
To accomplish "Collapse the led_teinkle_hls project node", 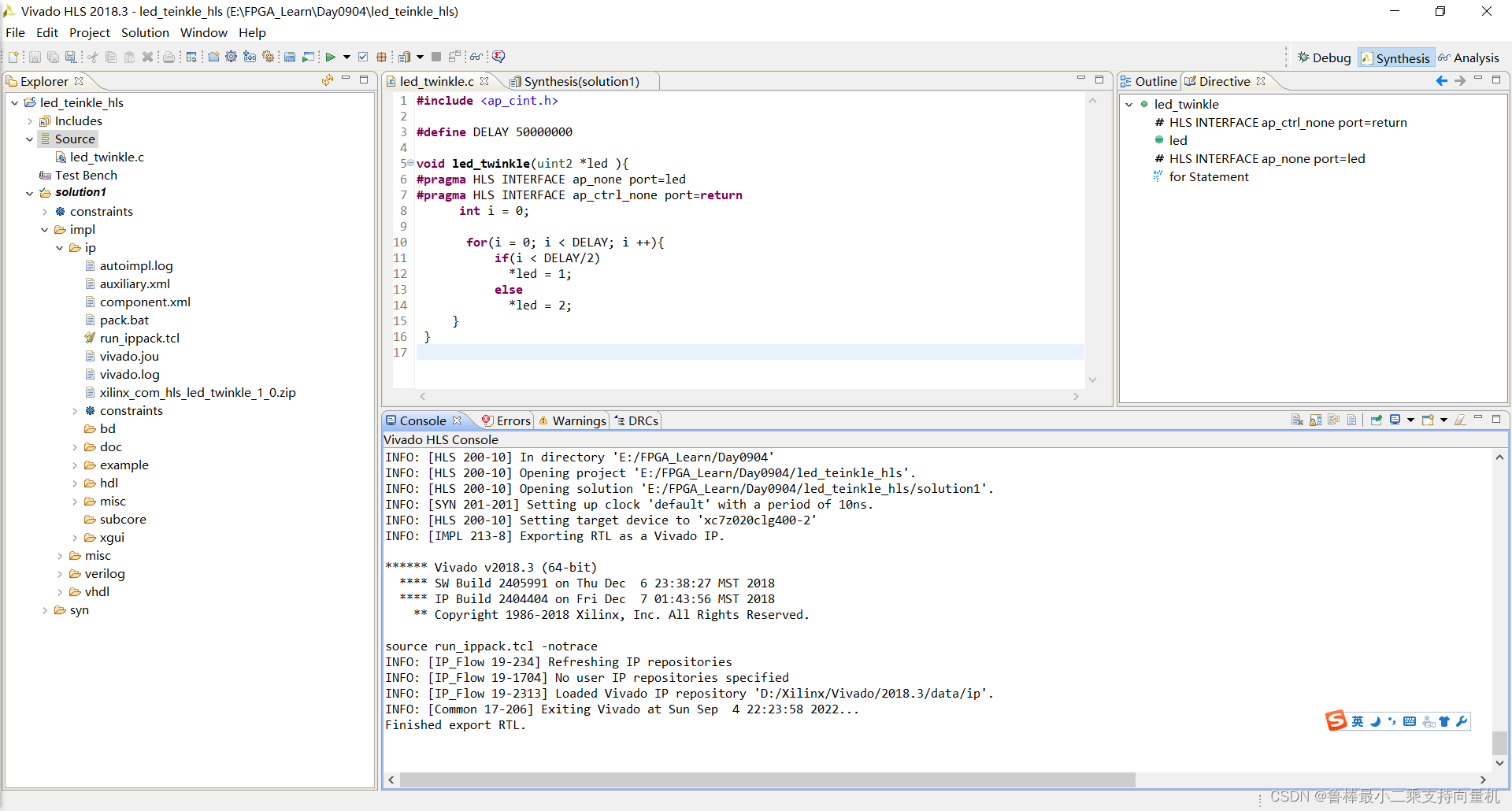I will tap(14, 102).
